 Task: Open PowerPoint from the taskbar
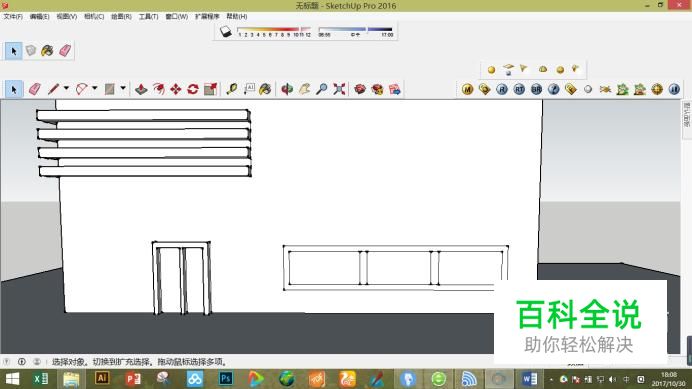click(133, 379)
